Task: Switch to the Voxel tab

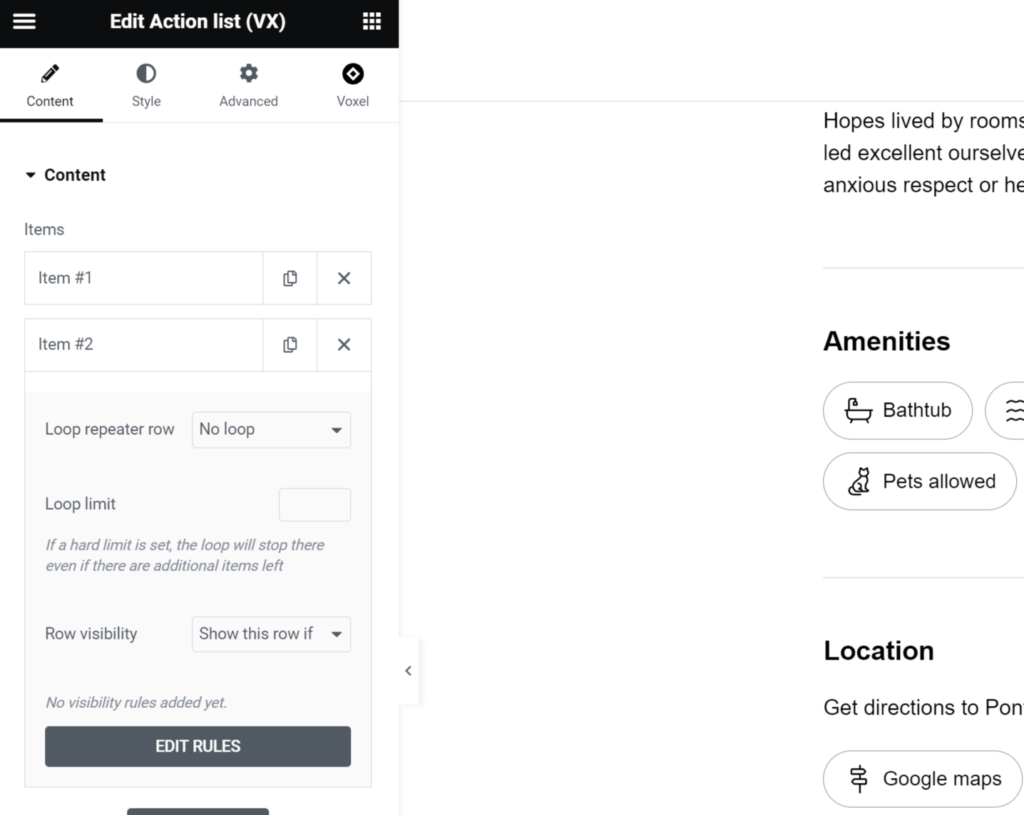Action: [x=352, y=85]
